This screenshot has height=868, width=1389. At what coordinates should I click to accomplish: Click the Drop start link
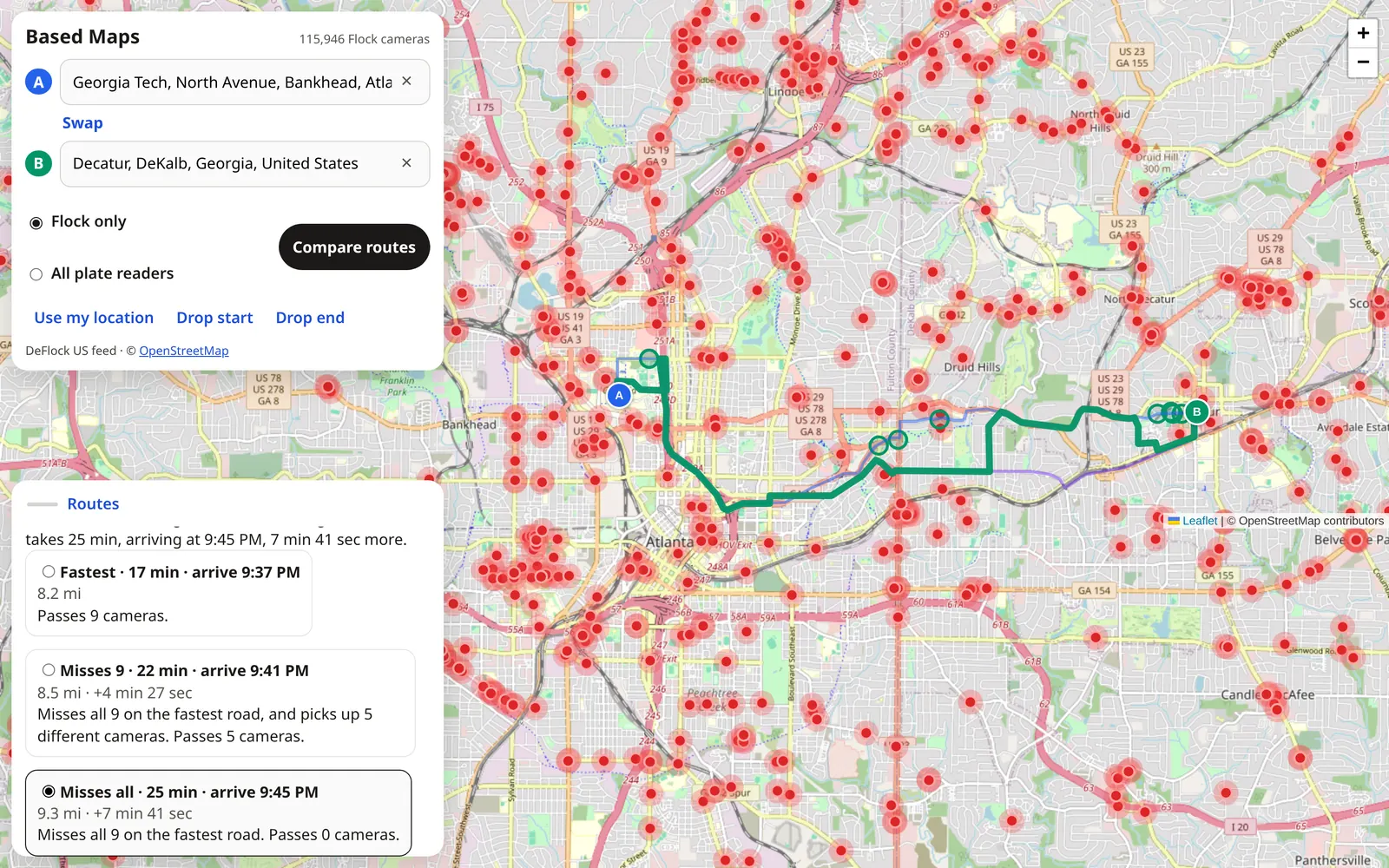pos(214,318)
